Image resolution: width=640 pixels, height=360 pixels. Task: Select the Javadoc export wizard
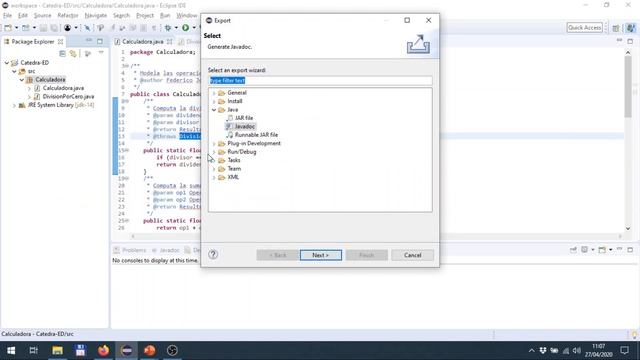coord(244,127)
